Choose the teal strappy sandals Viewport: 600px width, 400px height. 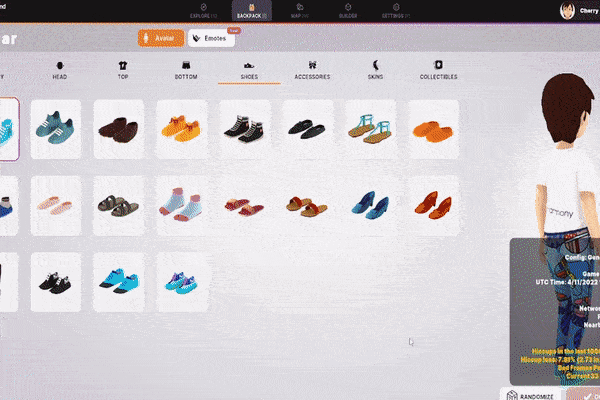pos(371,129)
